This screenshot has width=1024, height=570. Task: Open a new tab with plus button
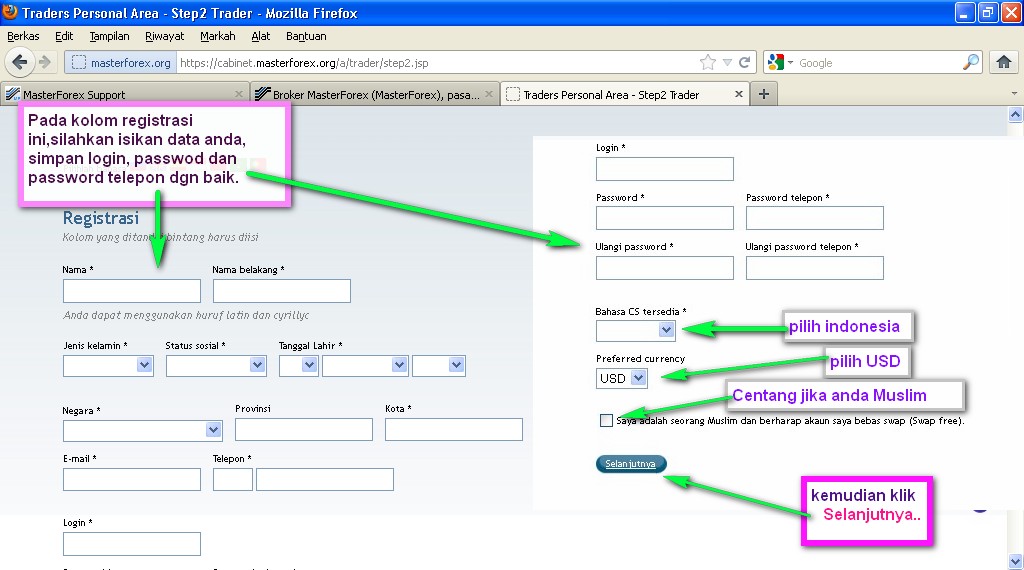pos(763,94)
